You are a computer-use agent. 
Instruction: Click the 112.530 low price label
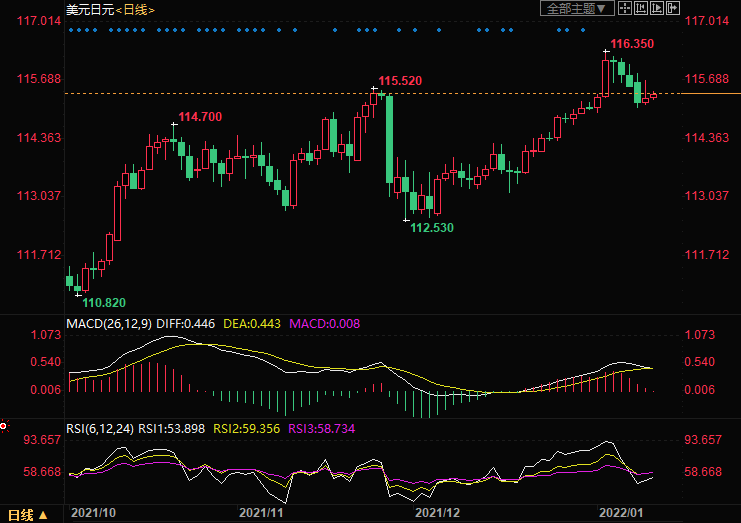432,228
